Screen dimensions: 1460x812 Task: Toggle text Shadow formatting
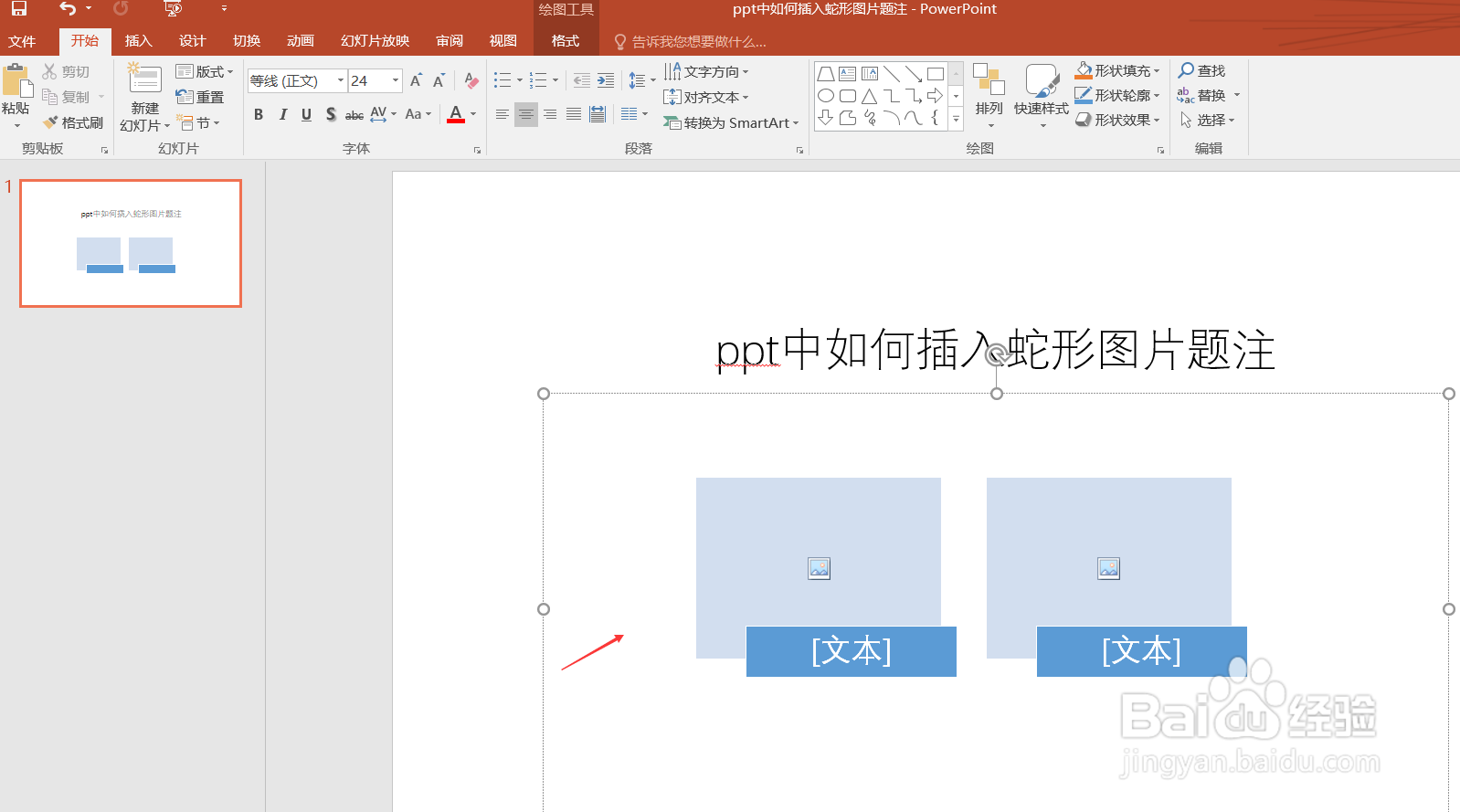coord(331,114)
